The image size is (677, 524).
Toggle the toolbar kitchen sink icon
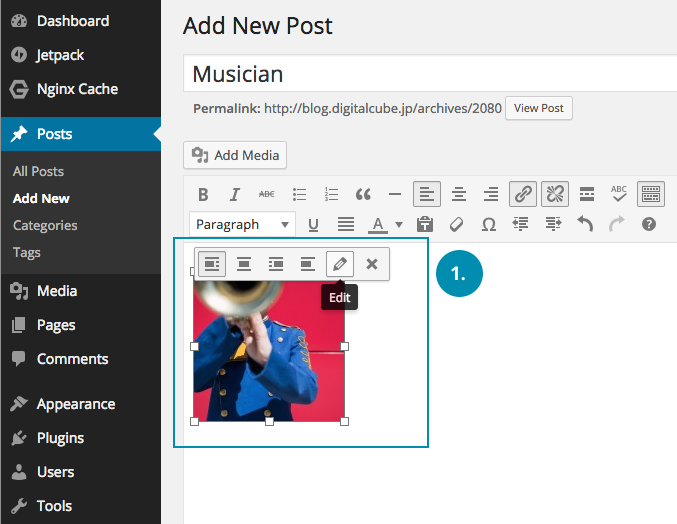click(650, 194)
